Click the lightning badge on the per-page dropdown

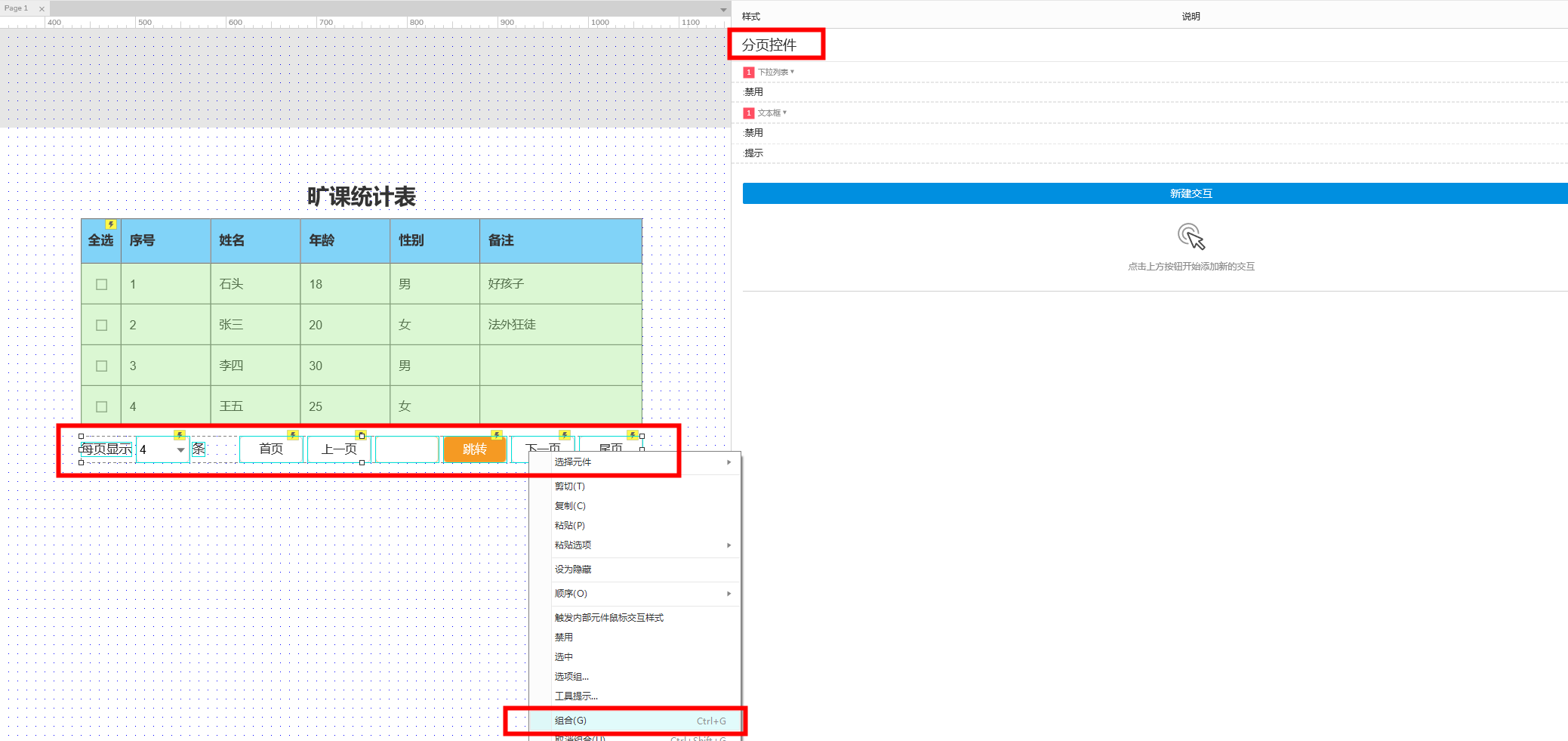(x=179, y=435)
